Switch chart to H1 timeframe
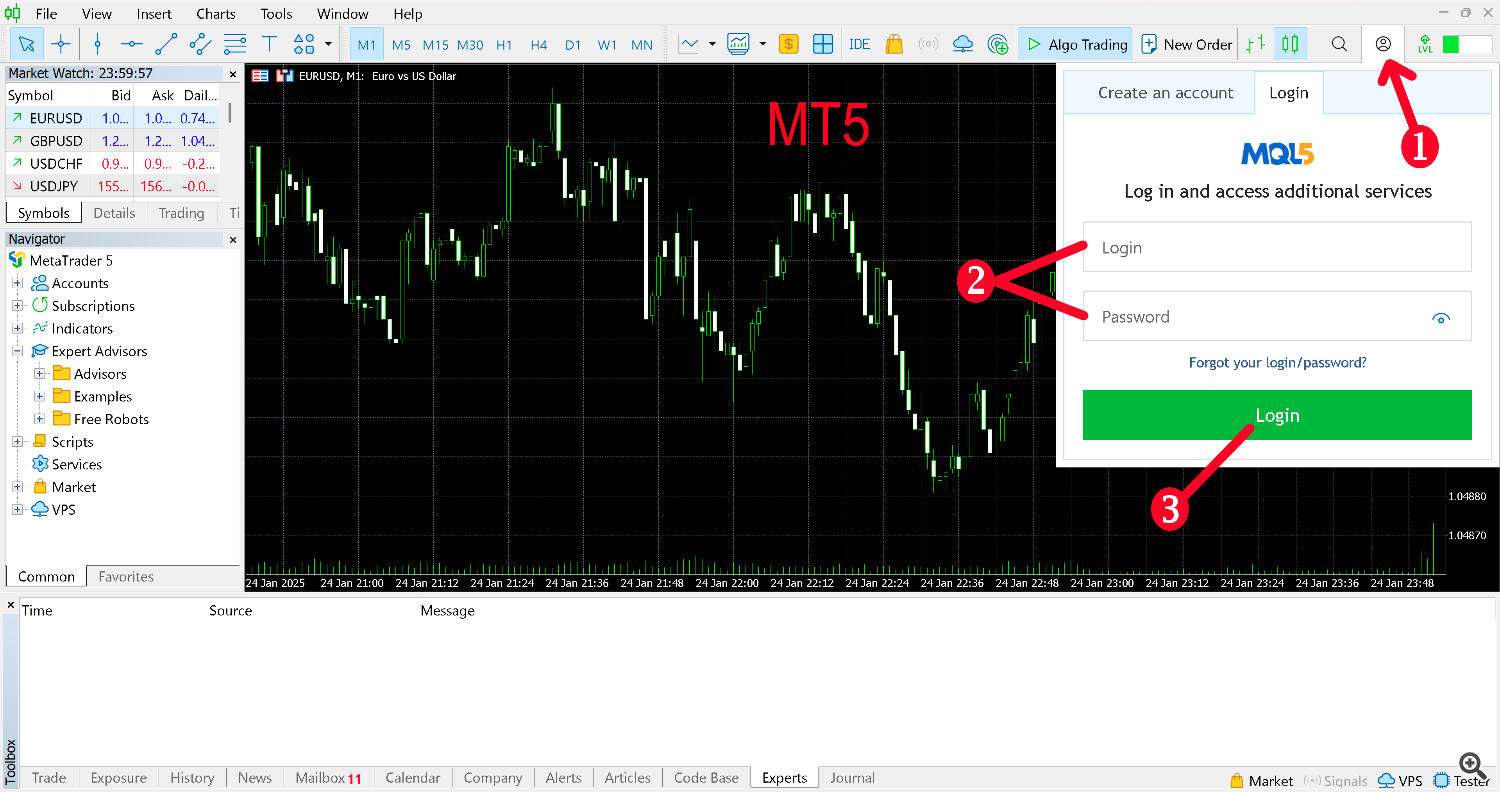Image resolution: width=1500 pixels, height=792 pixels. 504,45
